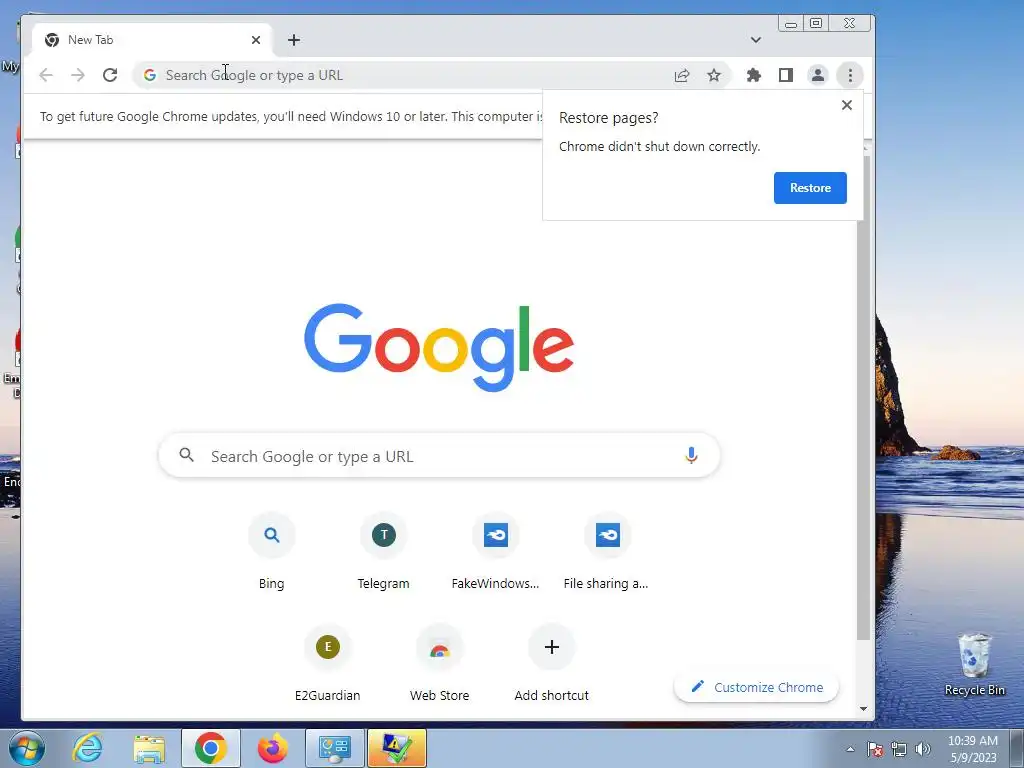The width and height of the screenshot is (1024, 768).
Task: Click the Chrome taskbar icon
Action: coord(210,748)
